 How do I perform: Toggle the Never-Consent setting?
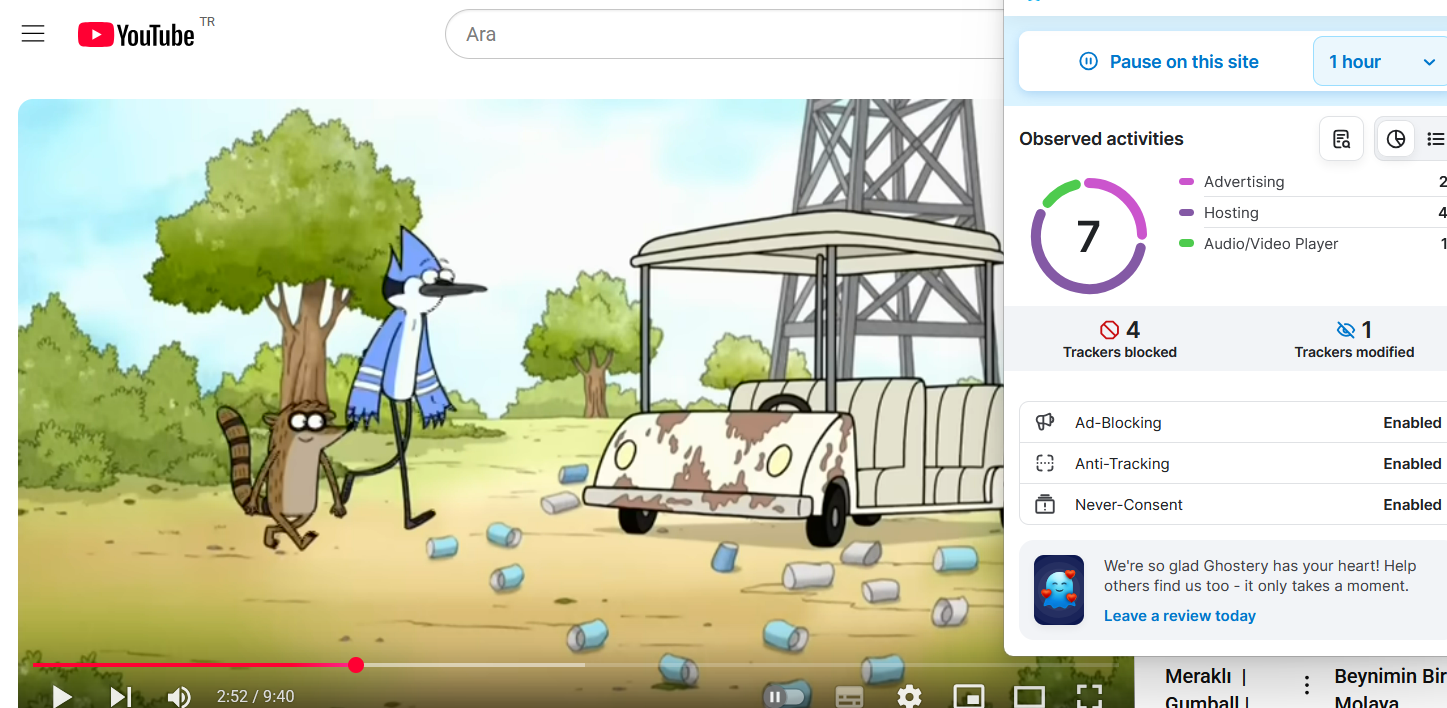pyautogui.click(x=1233, y=505)
